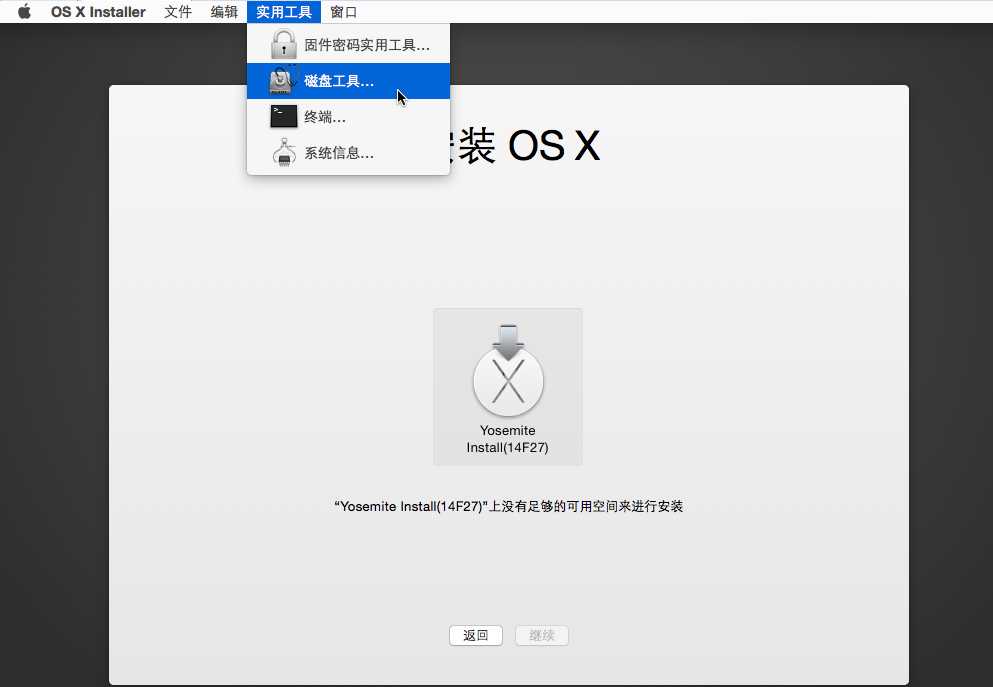Open the OS X Installer menu
The image size is (993, 687).
[98, 12]
